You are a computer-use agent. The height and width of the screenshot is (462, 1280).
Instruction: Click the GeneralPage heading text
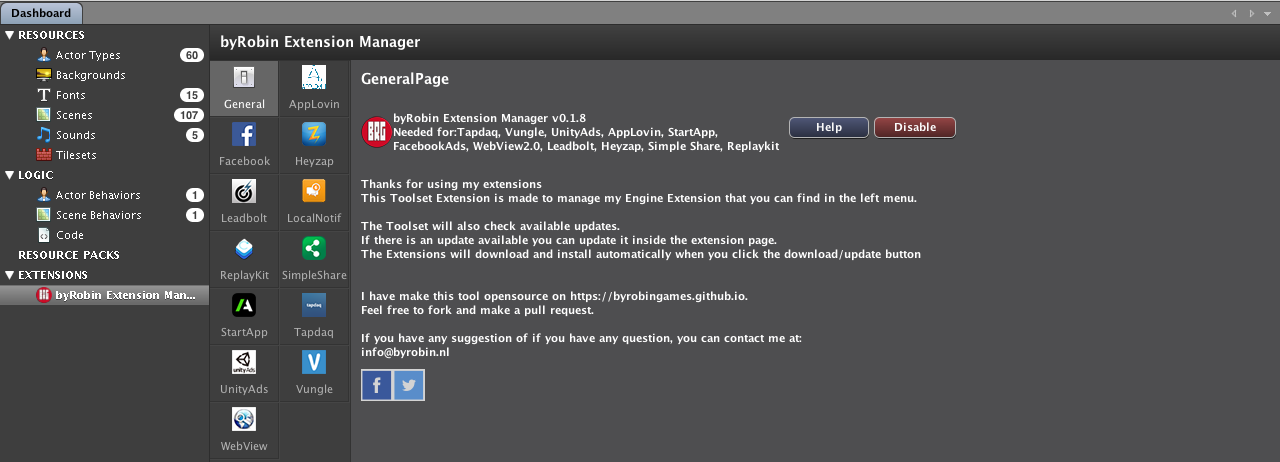click(x=405, y=79)
